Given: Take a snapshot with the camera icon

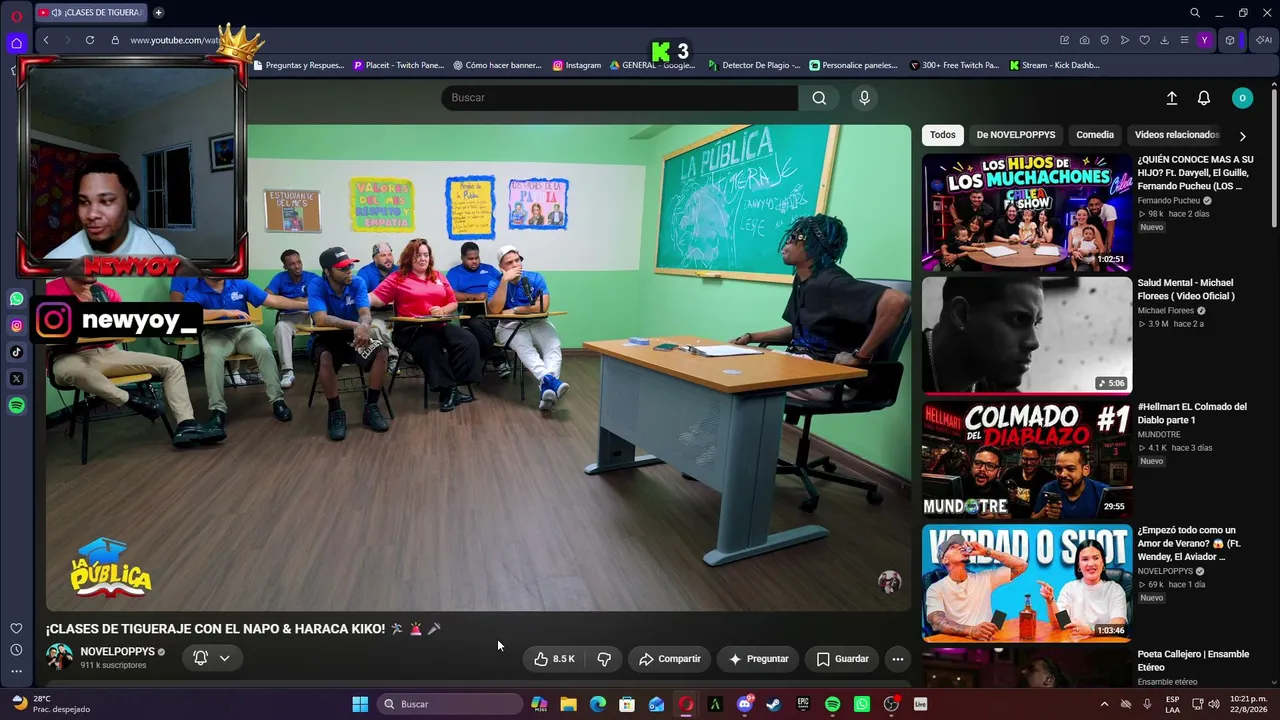Looking at the screenshot, I should coord(1085,40).
